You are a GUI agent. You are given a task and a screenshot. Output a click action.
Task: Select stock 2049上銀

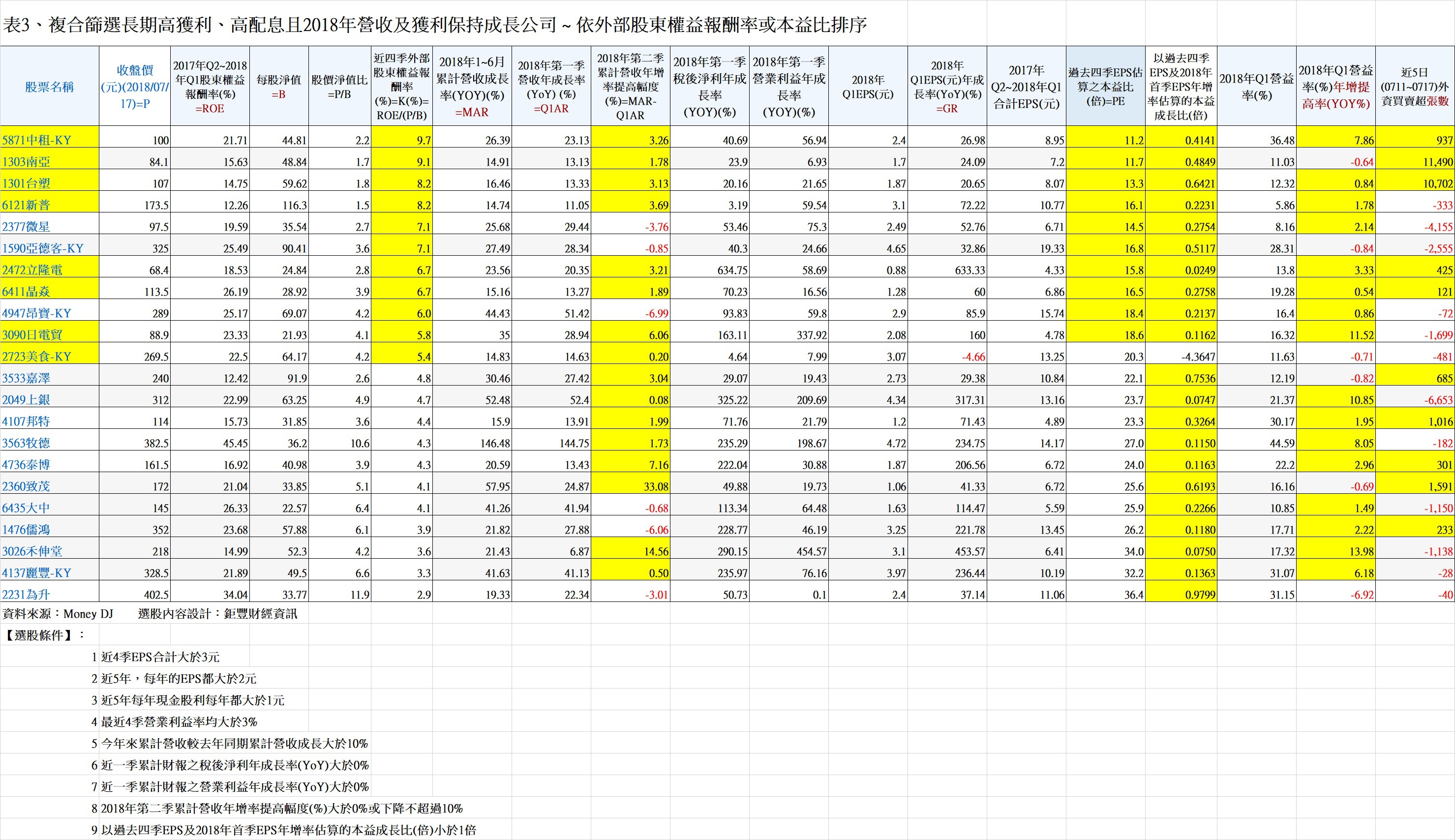26,400
